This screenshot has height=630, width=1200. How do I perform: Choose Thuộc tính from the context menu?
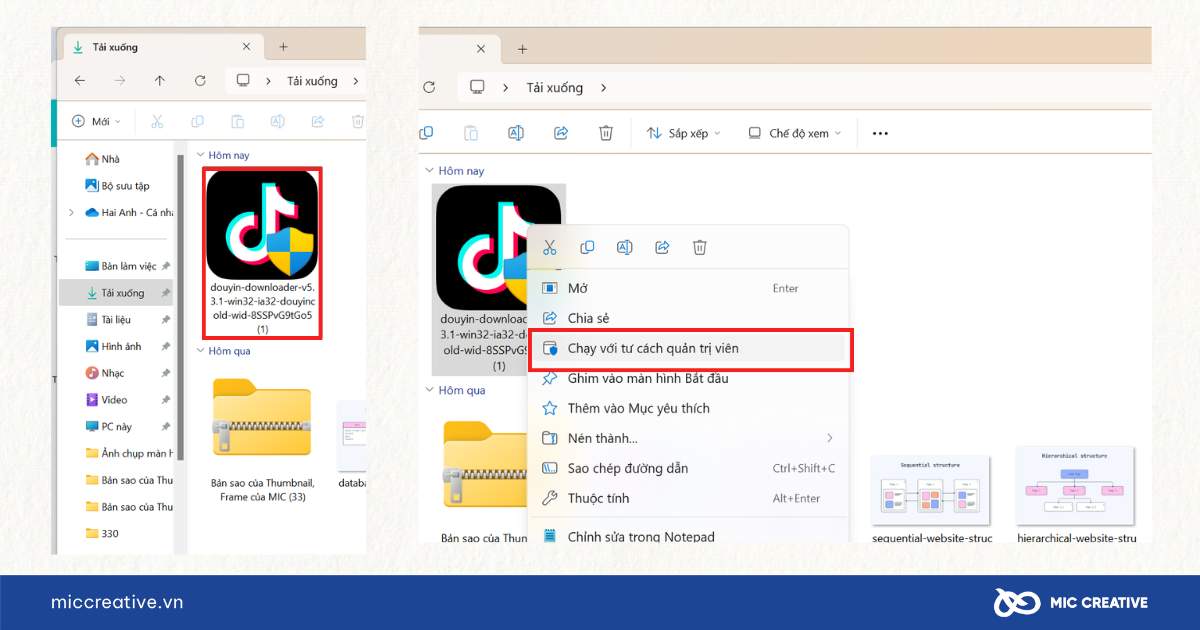click(x=688, y=498)
